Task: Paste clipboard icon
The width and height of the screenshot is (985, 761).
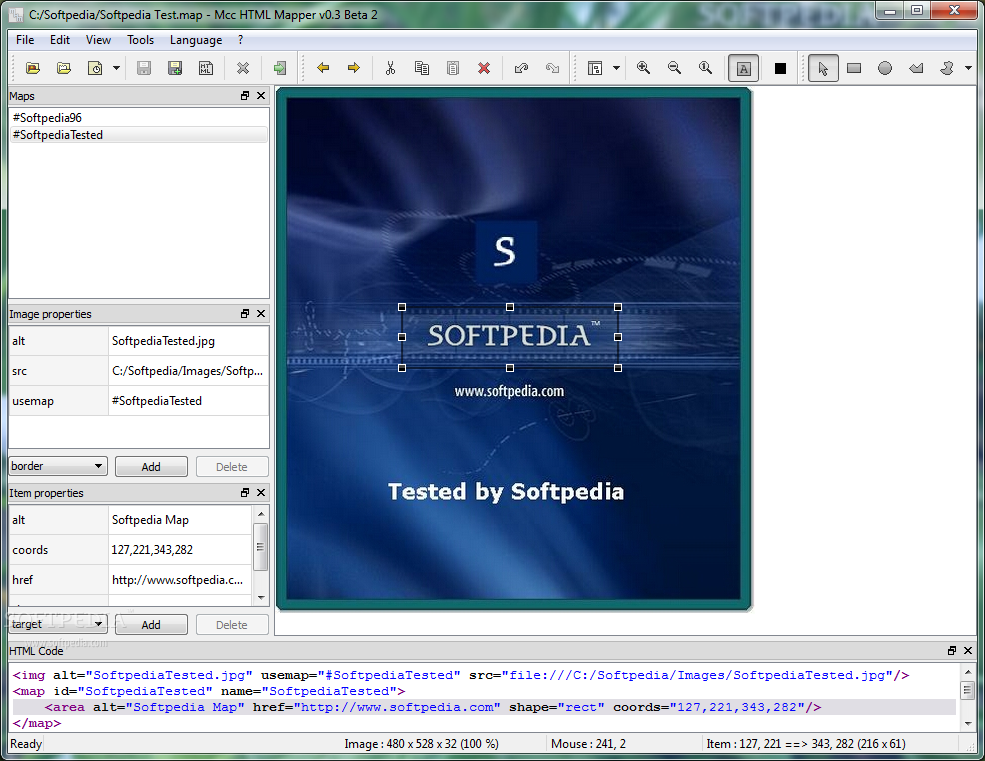Action: (452, 68)
